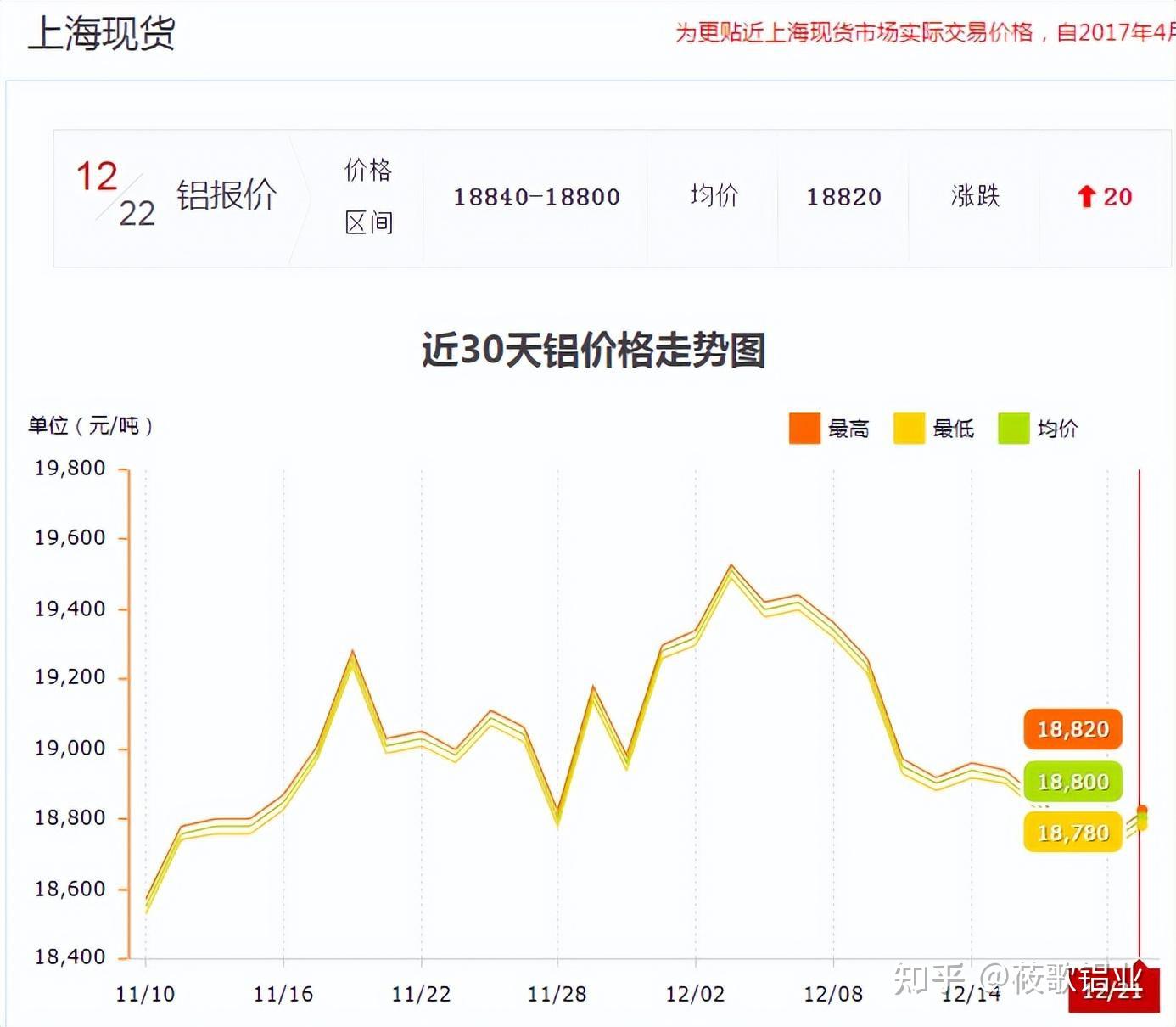
Task: Select the 上海现货 header tab
Action: coord(102,36)
